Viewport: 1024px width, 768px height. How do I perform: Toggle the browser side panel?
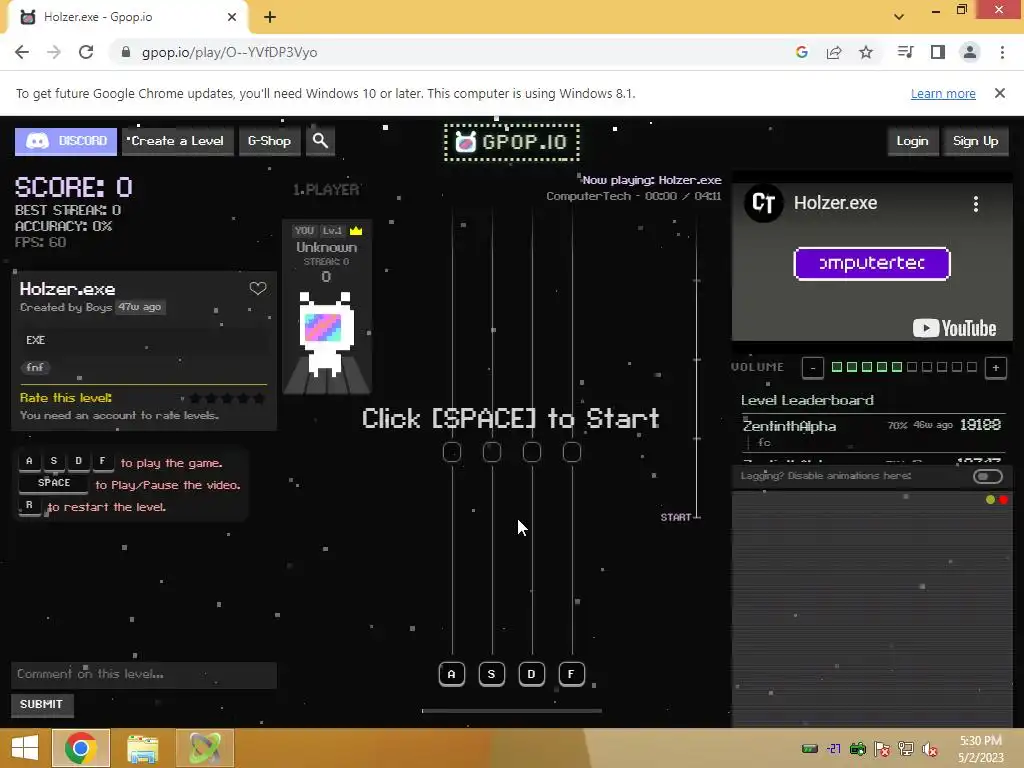tap(938, 52)
